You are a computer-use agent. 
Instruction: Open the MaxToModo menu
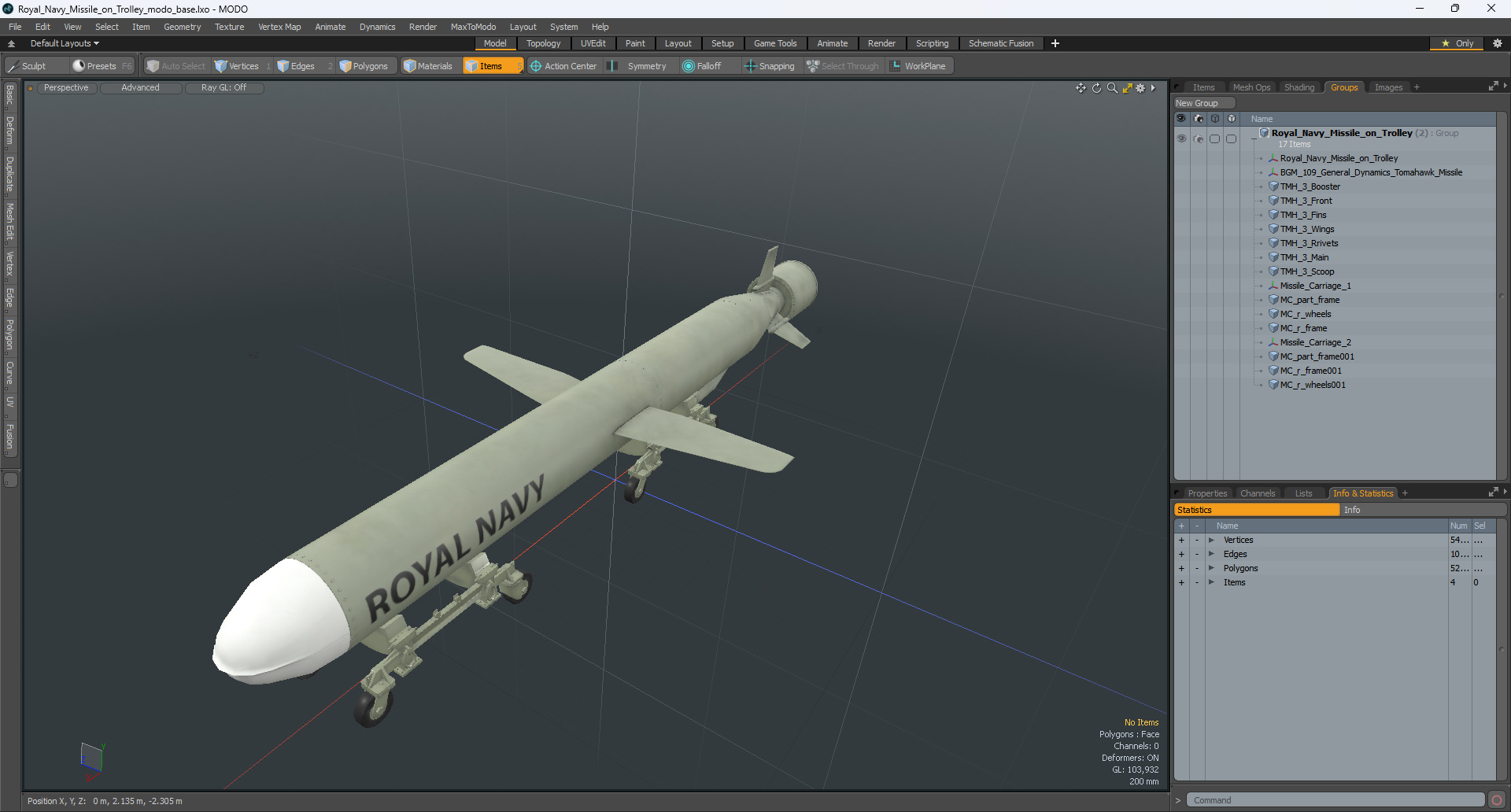pos(473,27)
